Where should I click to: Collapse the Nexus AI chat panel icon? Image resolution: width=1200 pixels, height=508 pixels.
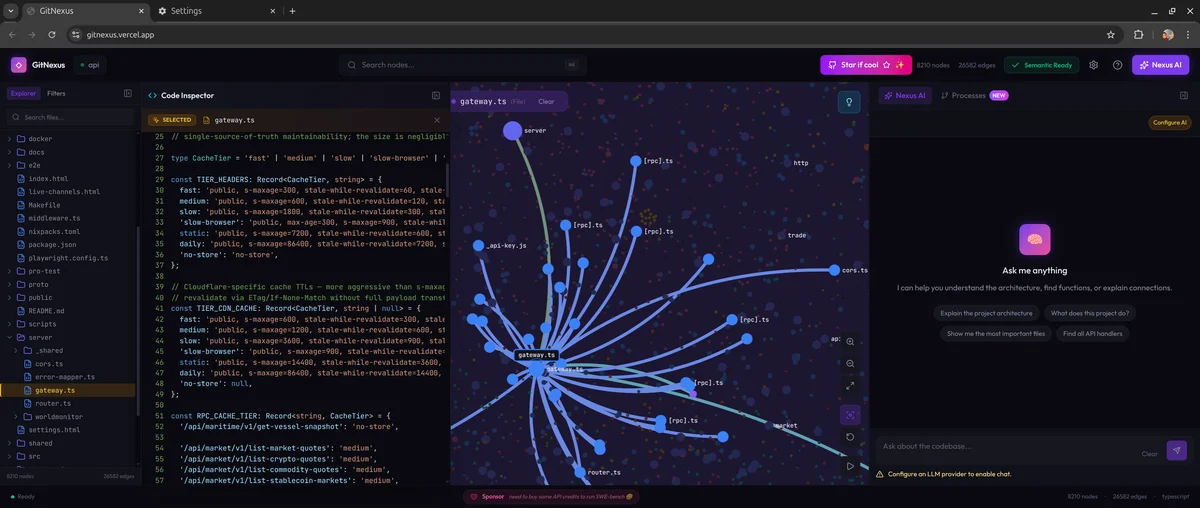[x=1184, y=96]
